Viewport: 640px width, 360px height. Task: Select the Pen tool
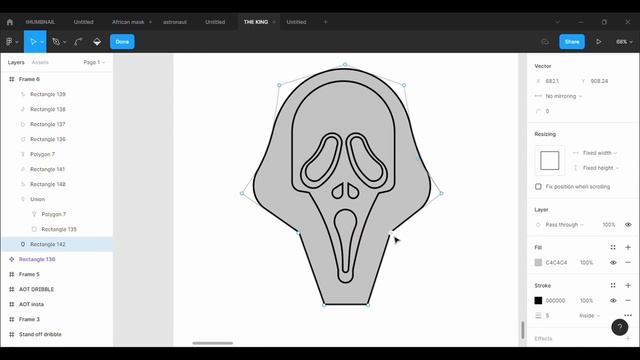(56, 42)
